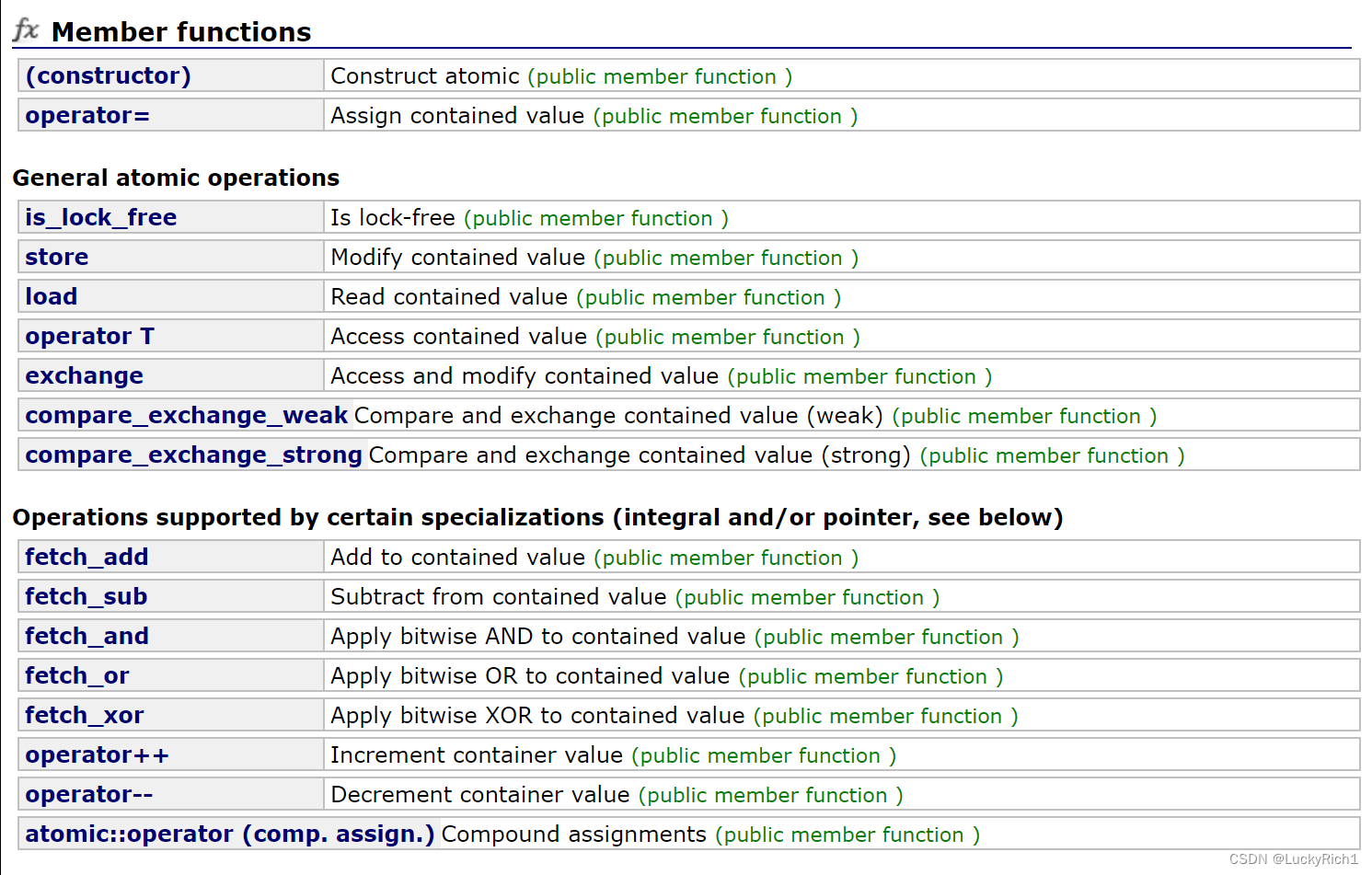Follow the exchange function link
The width and height of the screenshot is (1372, 875).
(x=85, y=375)
